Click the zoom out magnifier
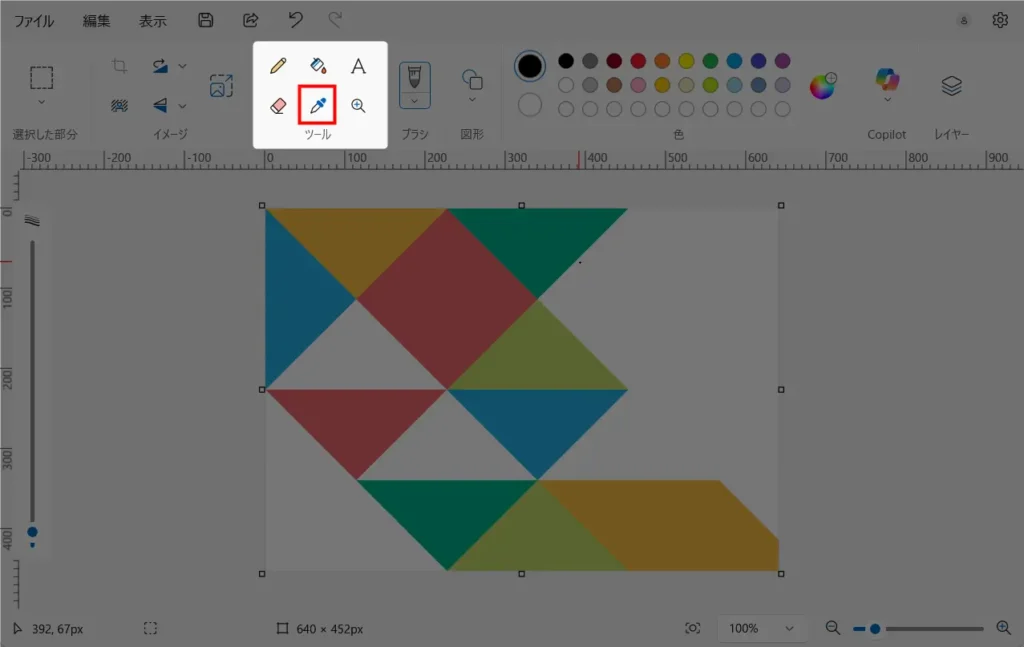 [833, 628]
